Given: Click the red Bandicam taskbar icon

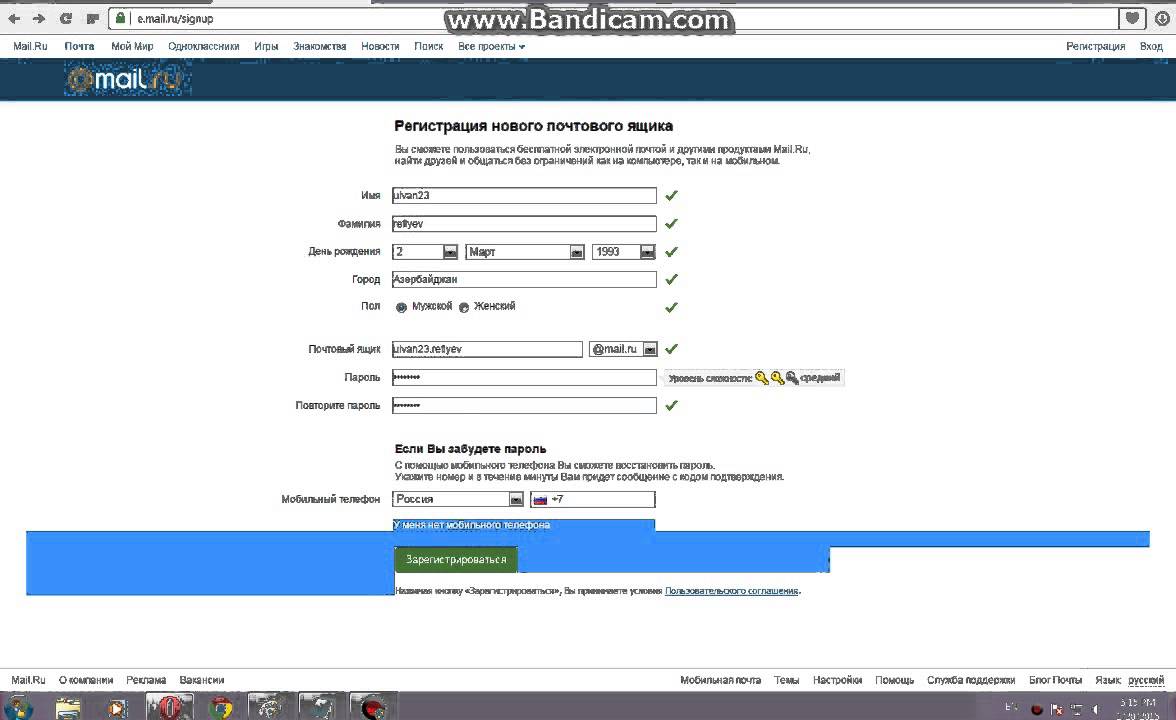Looking at the screenshot, I should (x=373, y=706).
